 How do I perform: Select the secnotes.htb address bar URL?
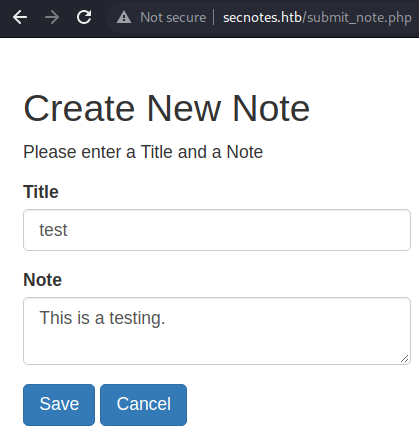317,18
